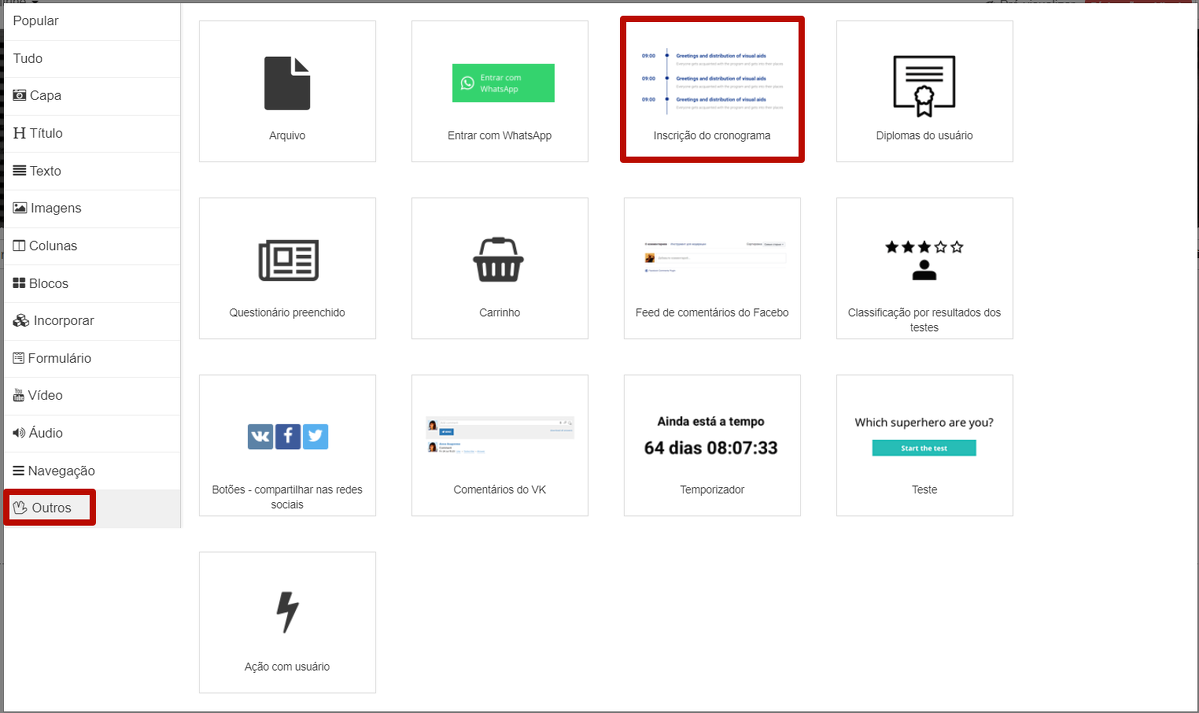Click the Start the test button preview
The image size is (1199, 713).
pyautogui.click(x=923, y=448)
